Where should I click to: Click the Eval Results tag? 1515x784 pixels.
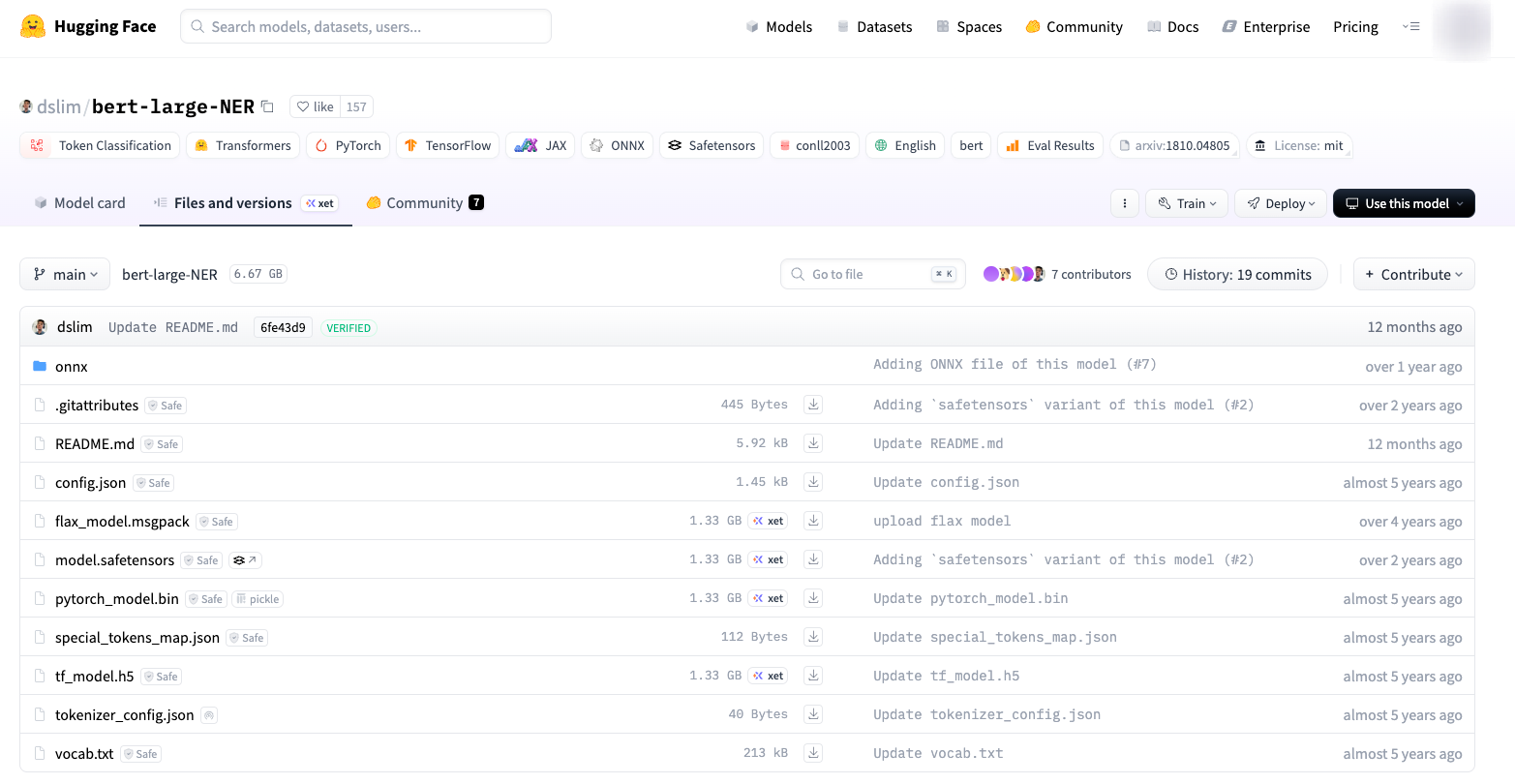tap(1050, 145)
